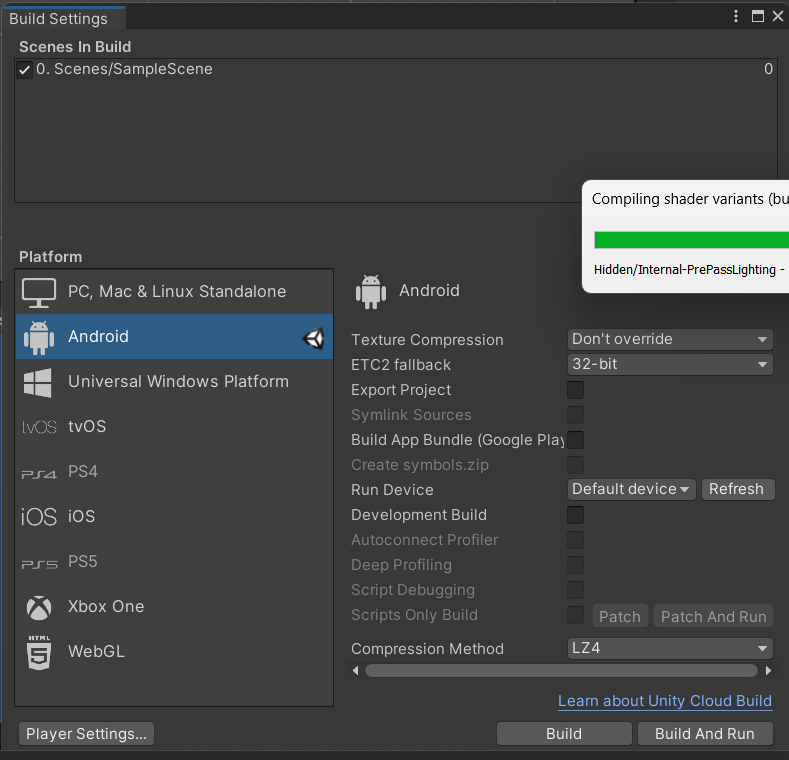Click the Build button
The height and width of the screenshot is (760, 789).
pyautogui.click(x=564, y=734)
